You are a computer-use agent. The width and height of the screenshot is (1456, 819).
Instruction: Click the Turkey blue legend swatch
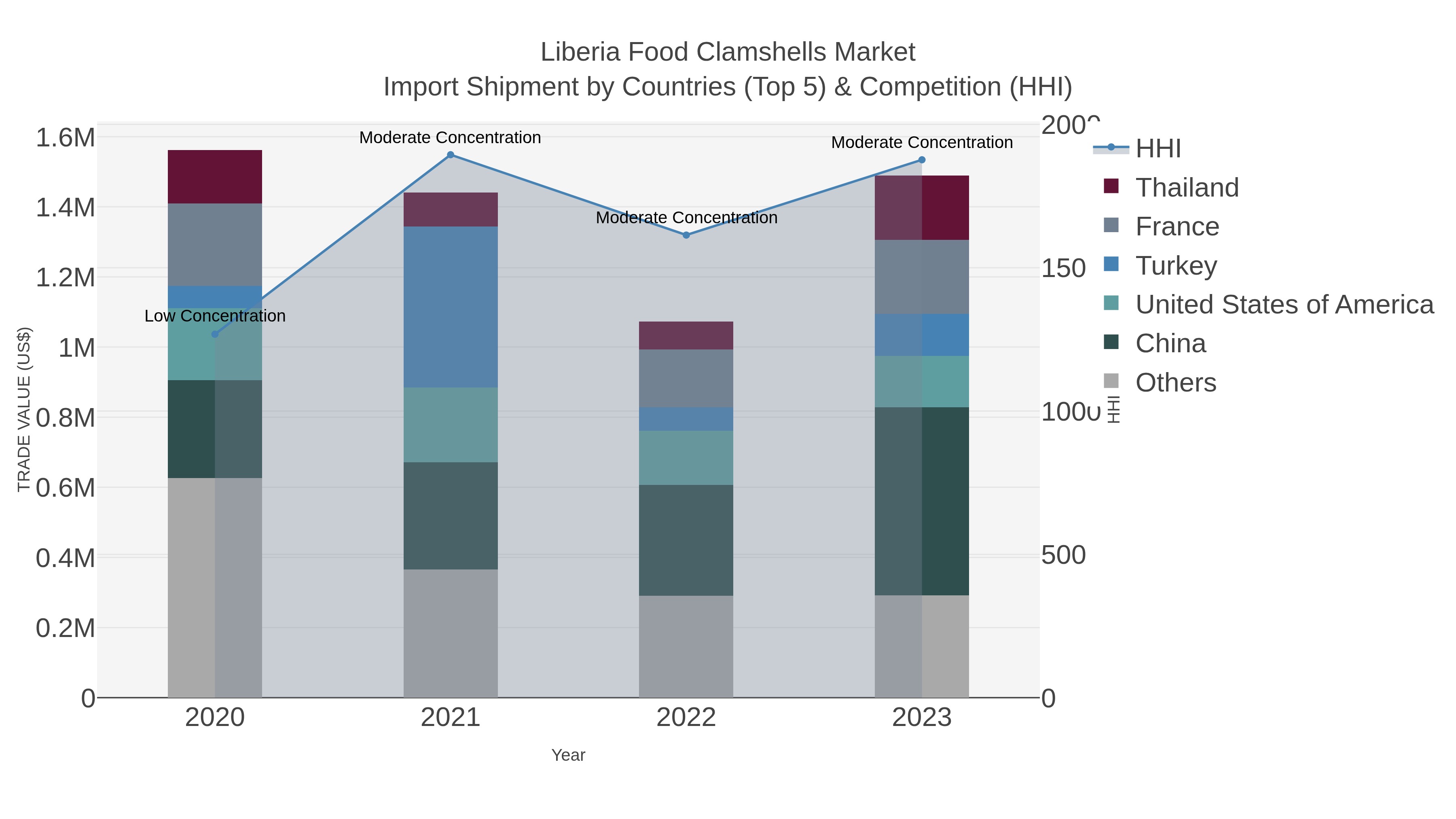(1111, 264)
